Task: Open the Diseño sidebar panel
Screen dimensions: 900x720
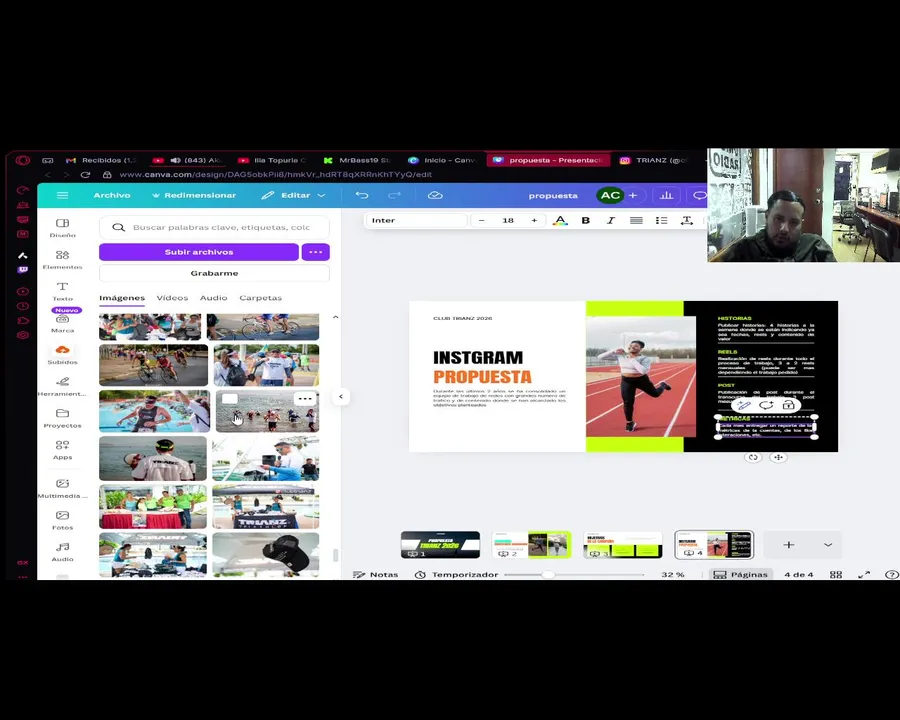Action: click(x=63, y=227)
